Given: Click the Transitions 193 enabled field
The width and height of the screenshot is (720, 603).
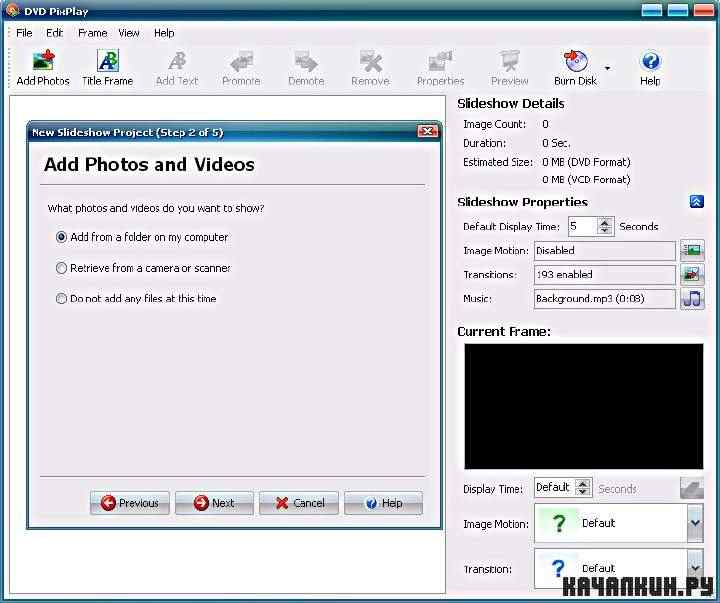Looking at the screenshot, I should [605, 275].
